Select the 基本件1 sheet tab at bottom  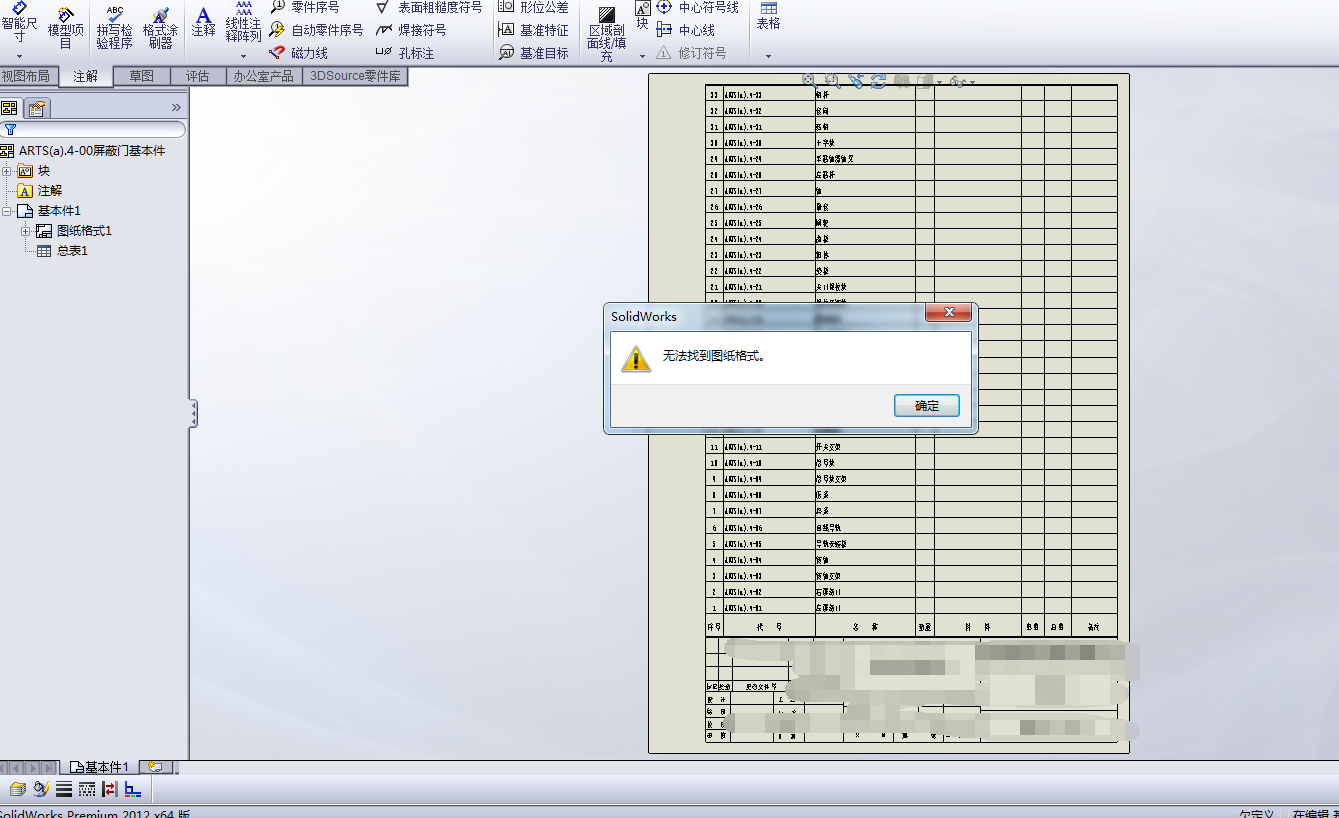99,767
